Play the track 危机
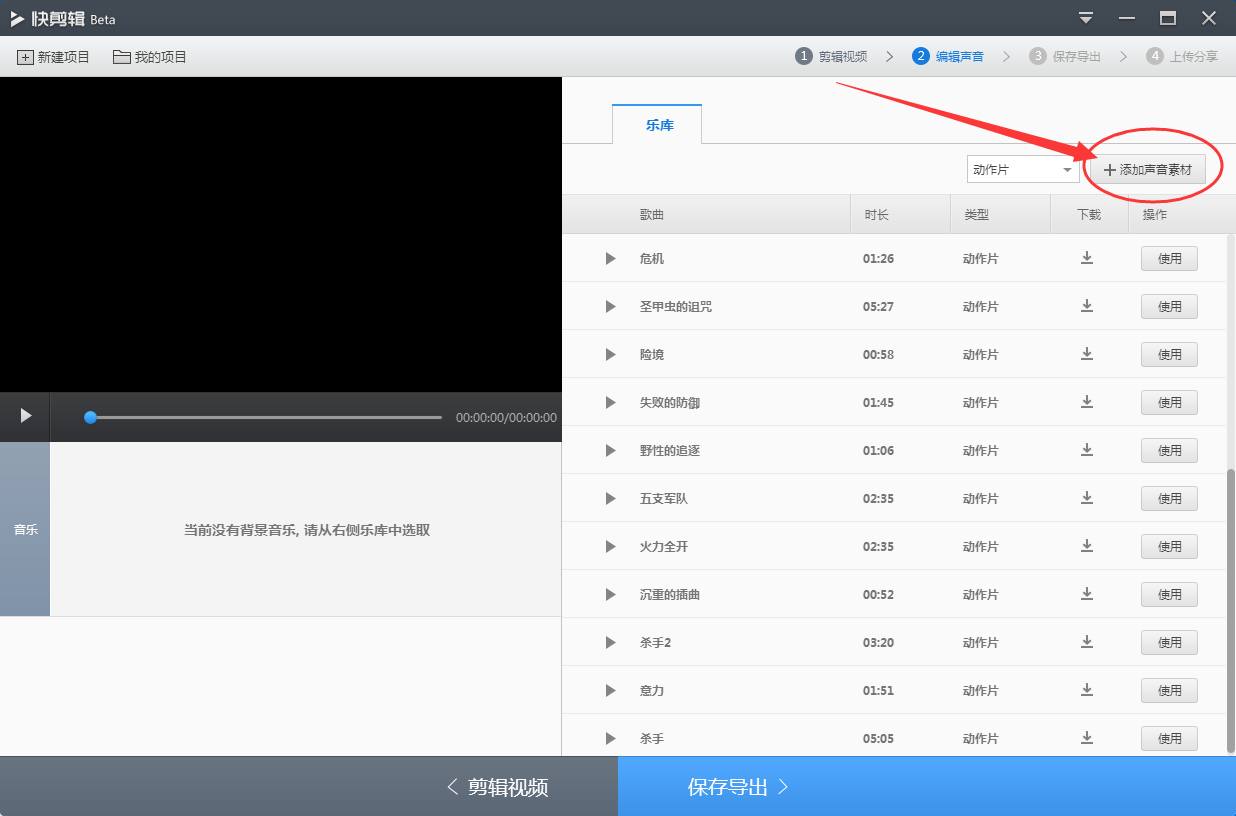The height and width of the screenshot is (816, 1236). [x=610, y=258]
